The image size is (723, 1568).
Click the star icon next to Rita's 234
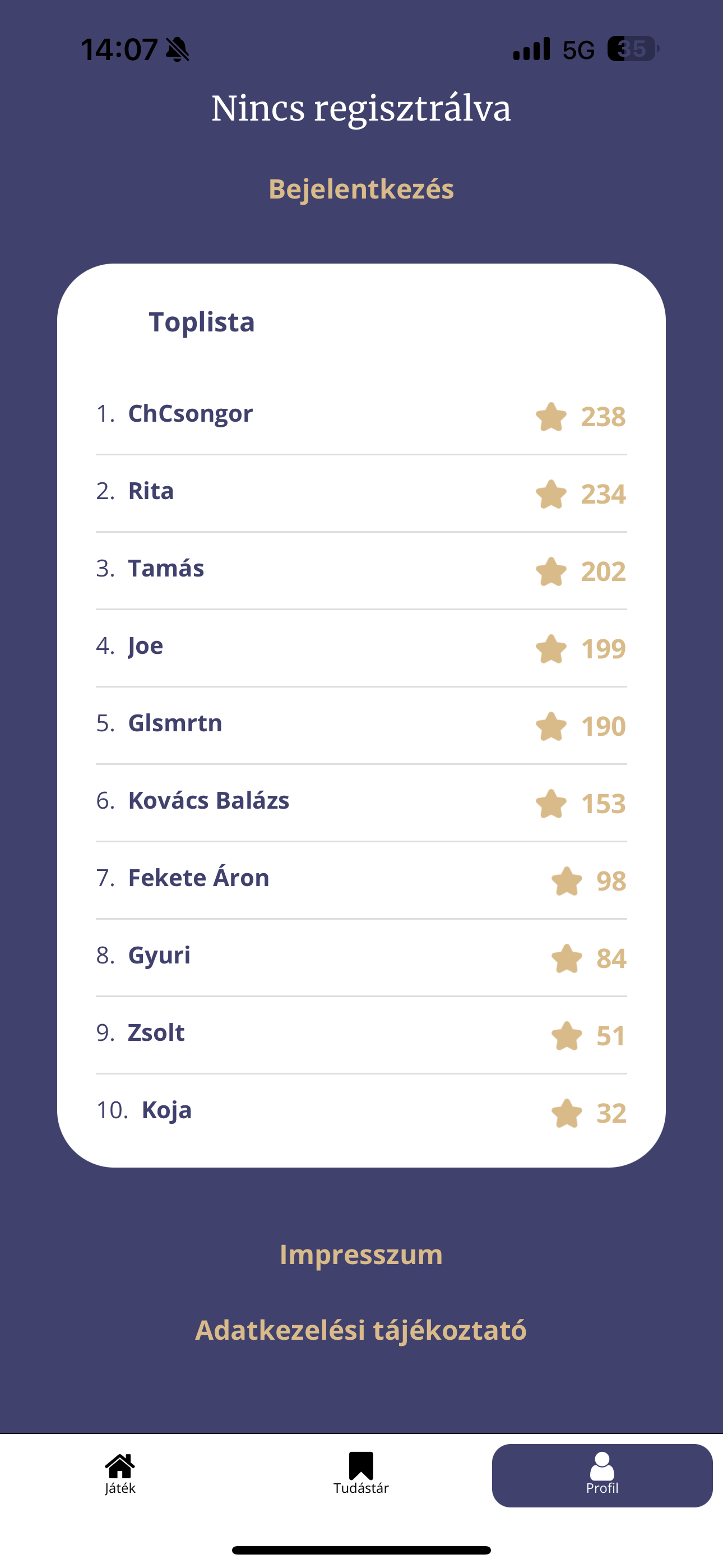[551, 494]
